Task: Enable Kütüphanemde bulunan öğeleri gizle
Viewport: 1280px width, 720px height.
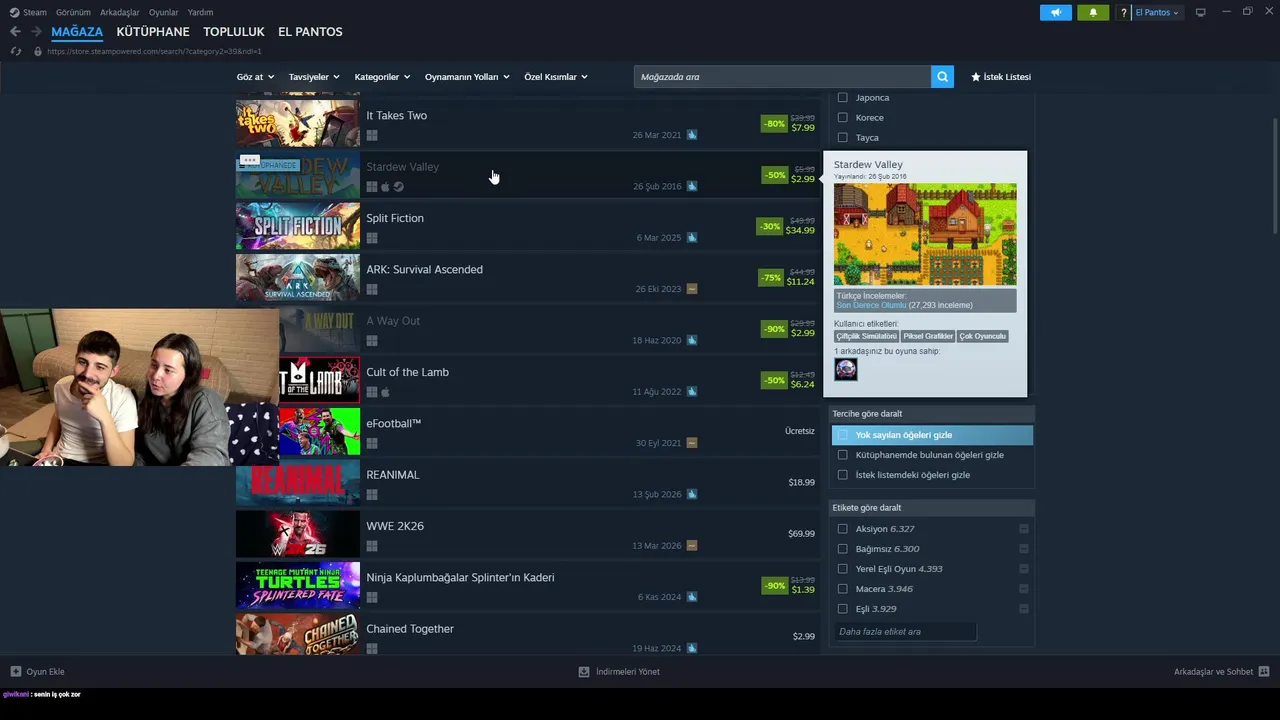Action: (x=842, y=455)
